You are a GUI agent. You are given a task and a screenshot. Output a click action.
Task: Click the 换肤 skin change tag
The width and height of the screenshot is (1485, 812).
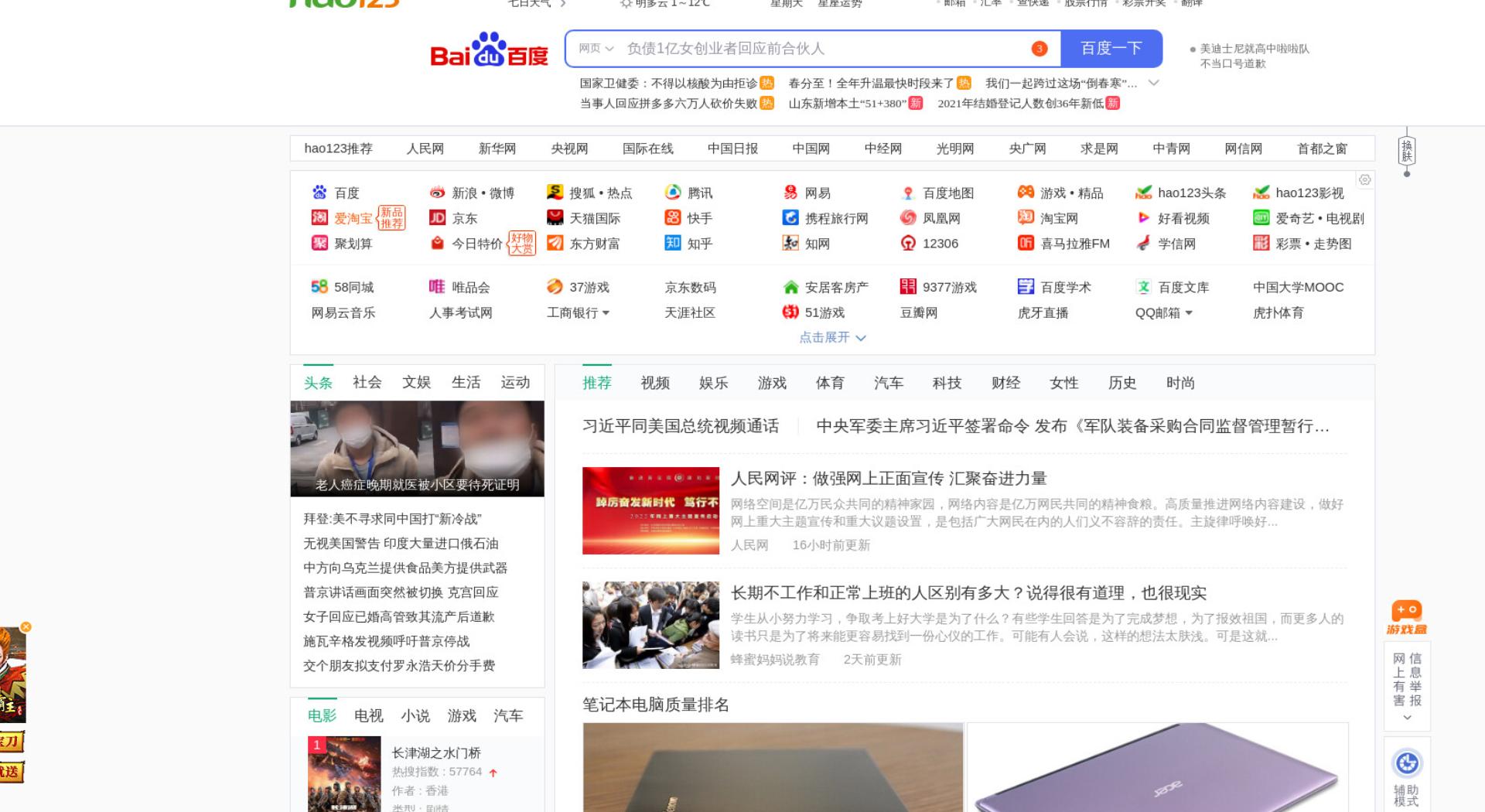tap(1407, 151)
